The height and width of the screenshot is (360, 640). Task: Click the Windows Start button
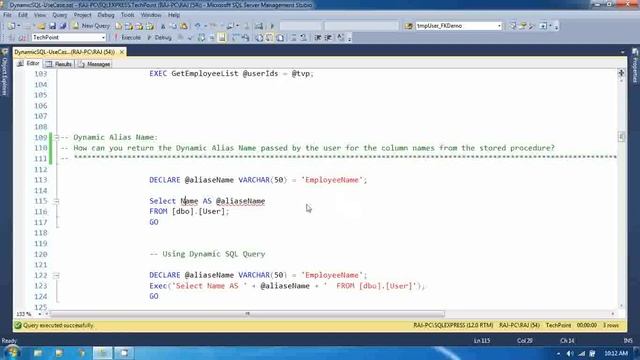click(13, 352)
